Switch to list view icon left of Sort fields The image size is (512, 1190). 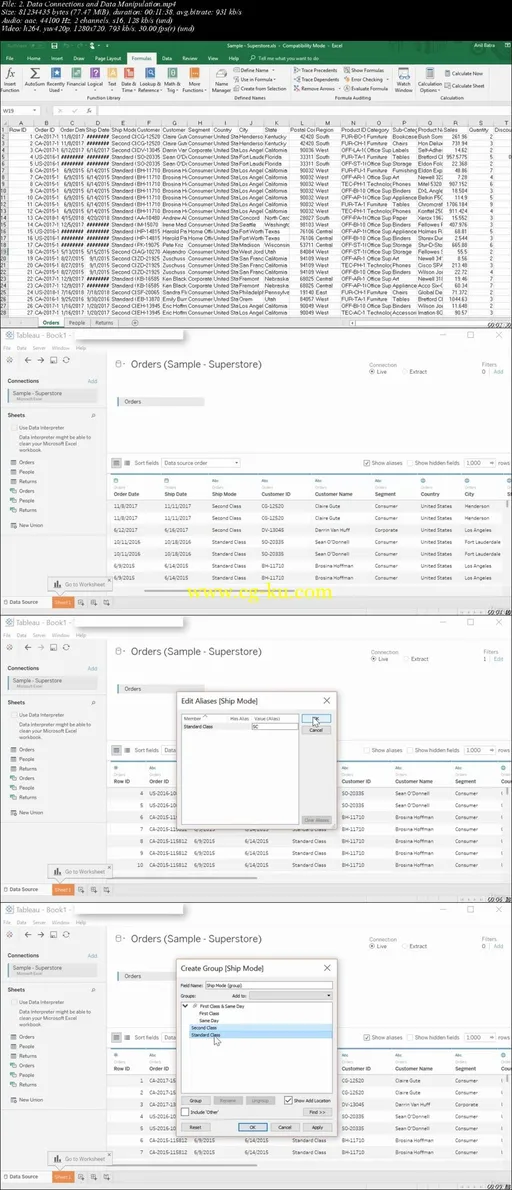coord(127,462)
